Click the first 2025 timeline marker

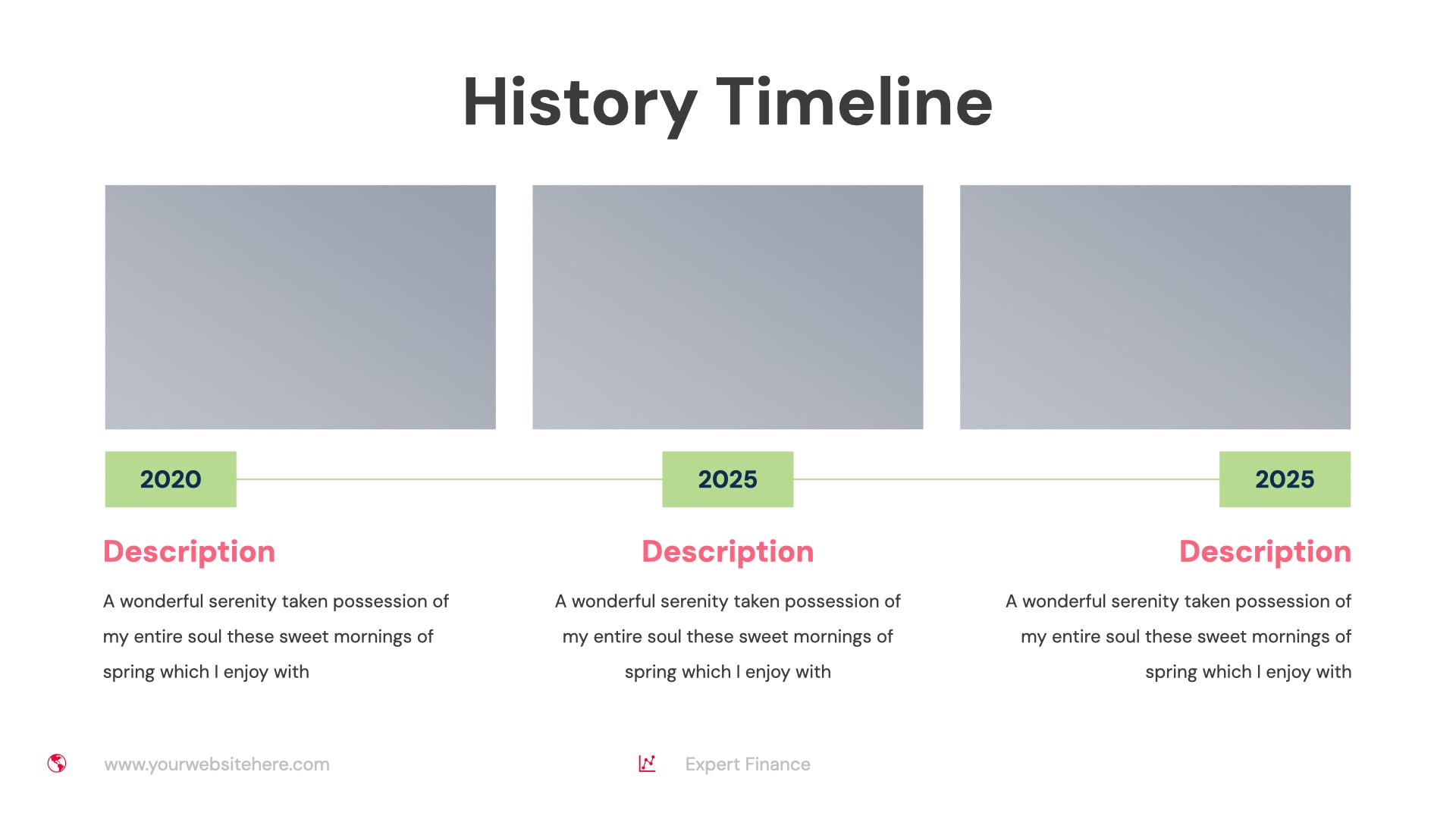(727, 478)
